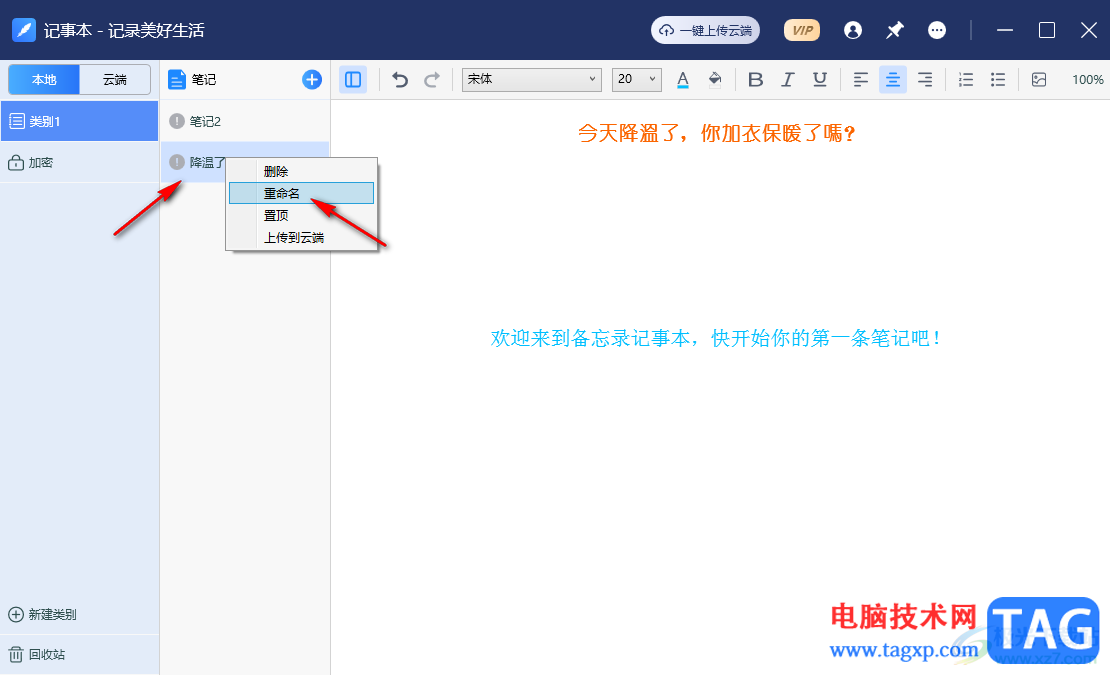Viewport: 1110px width, 675px height.
Task: Choose 置顶 from the context menu
Action: point(302,215)
